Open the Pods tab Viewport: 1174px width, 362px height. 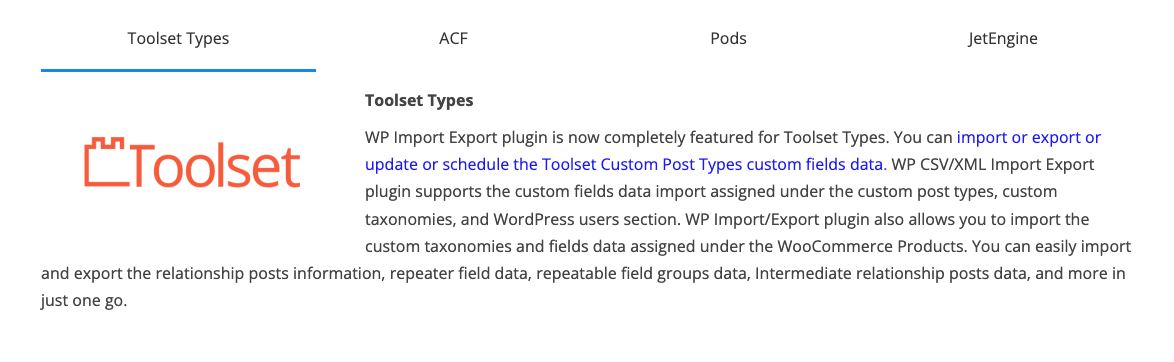coord(728,39)
